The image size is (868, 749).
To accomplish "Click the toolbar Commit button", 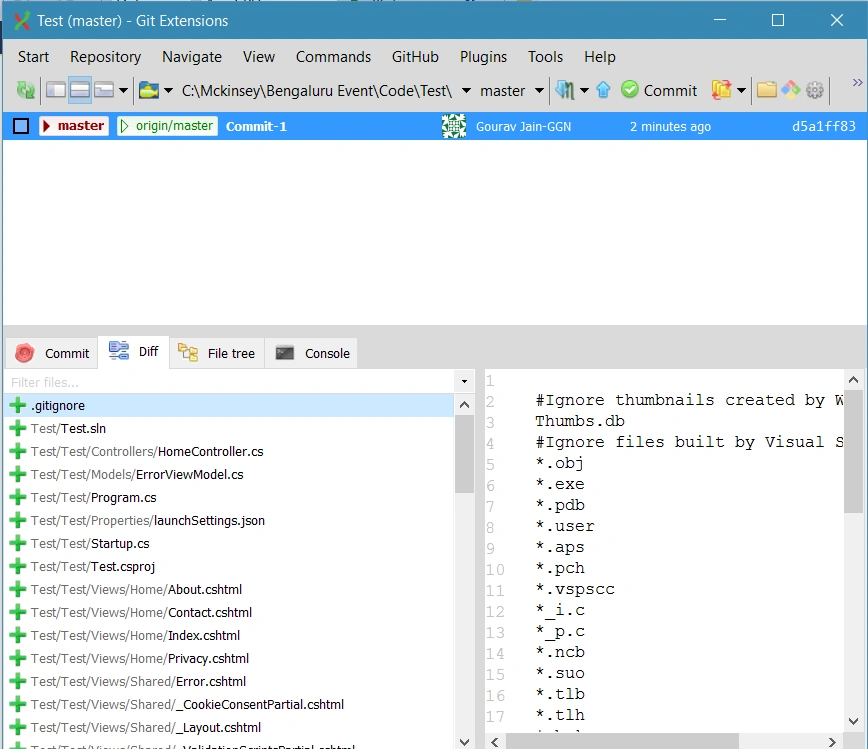I will 659,90.
